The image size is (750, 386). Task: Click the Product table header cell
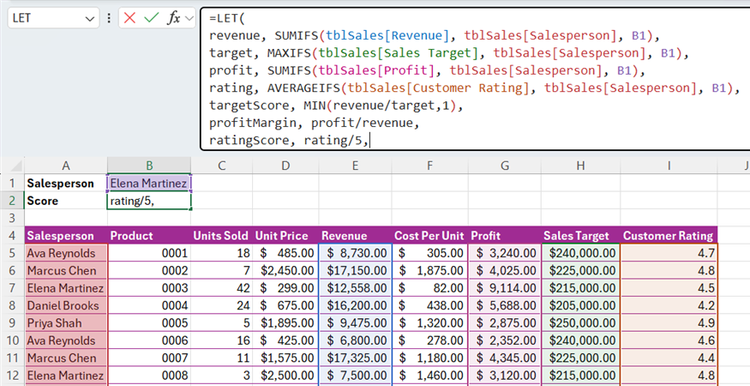[x=149, y=235]
